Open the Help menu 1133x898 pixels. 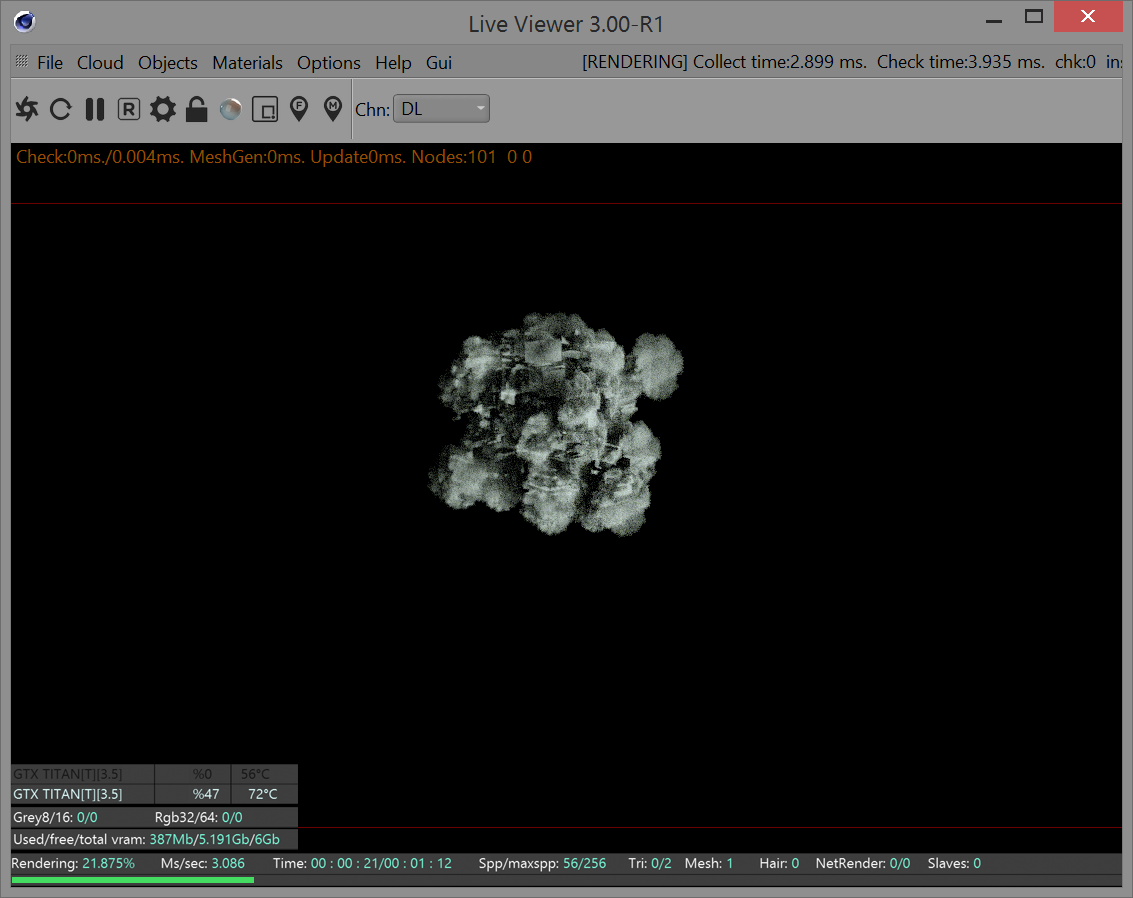(x=393, y=63)
